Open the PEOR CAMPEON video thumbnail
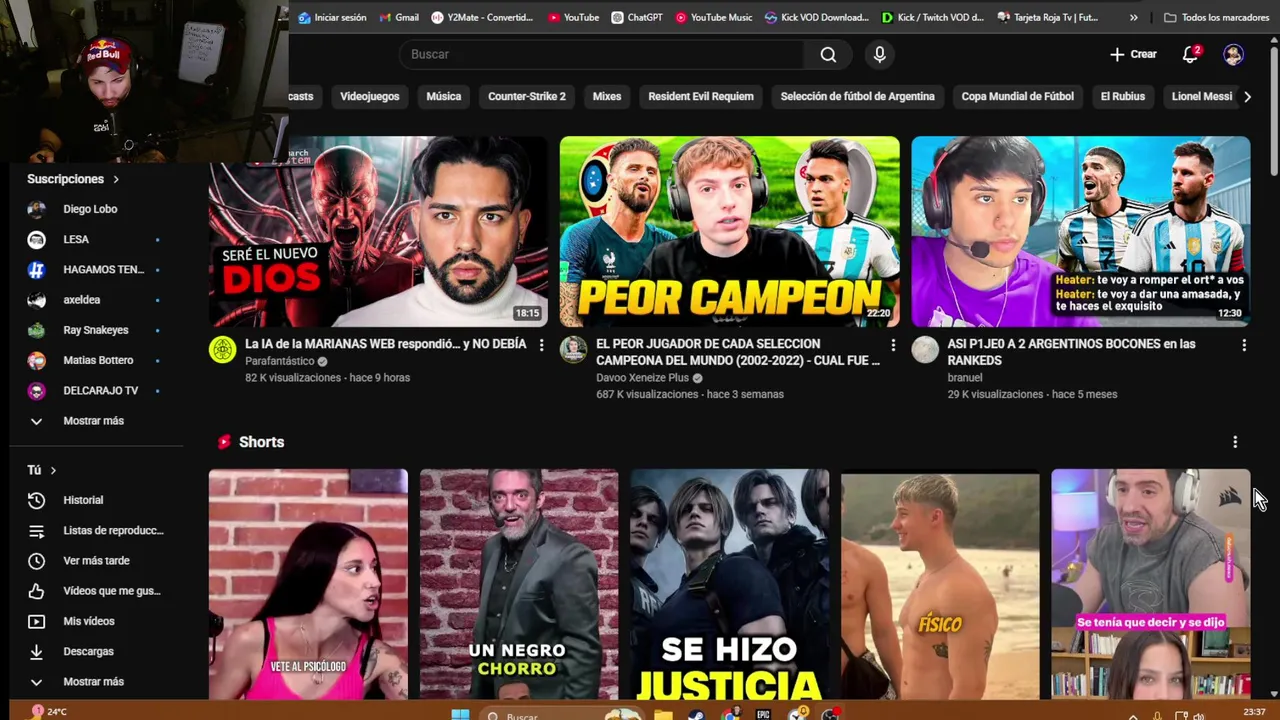Viewport: 1280px width, 720px height. tap(729, 231)
